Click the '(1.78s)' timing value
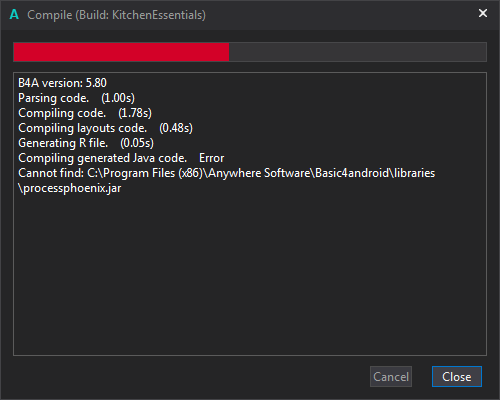Viewport: 500px width, 400px height. click(135, 113)
